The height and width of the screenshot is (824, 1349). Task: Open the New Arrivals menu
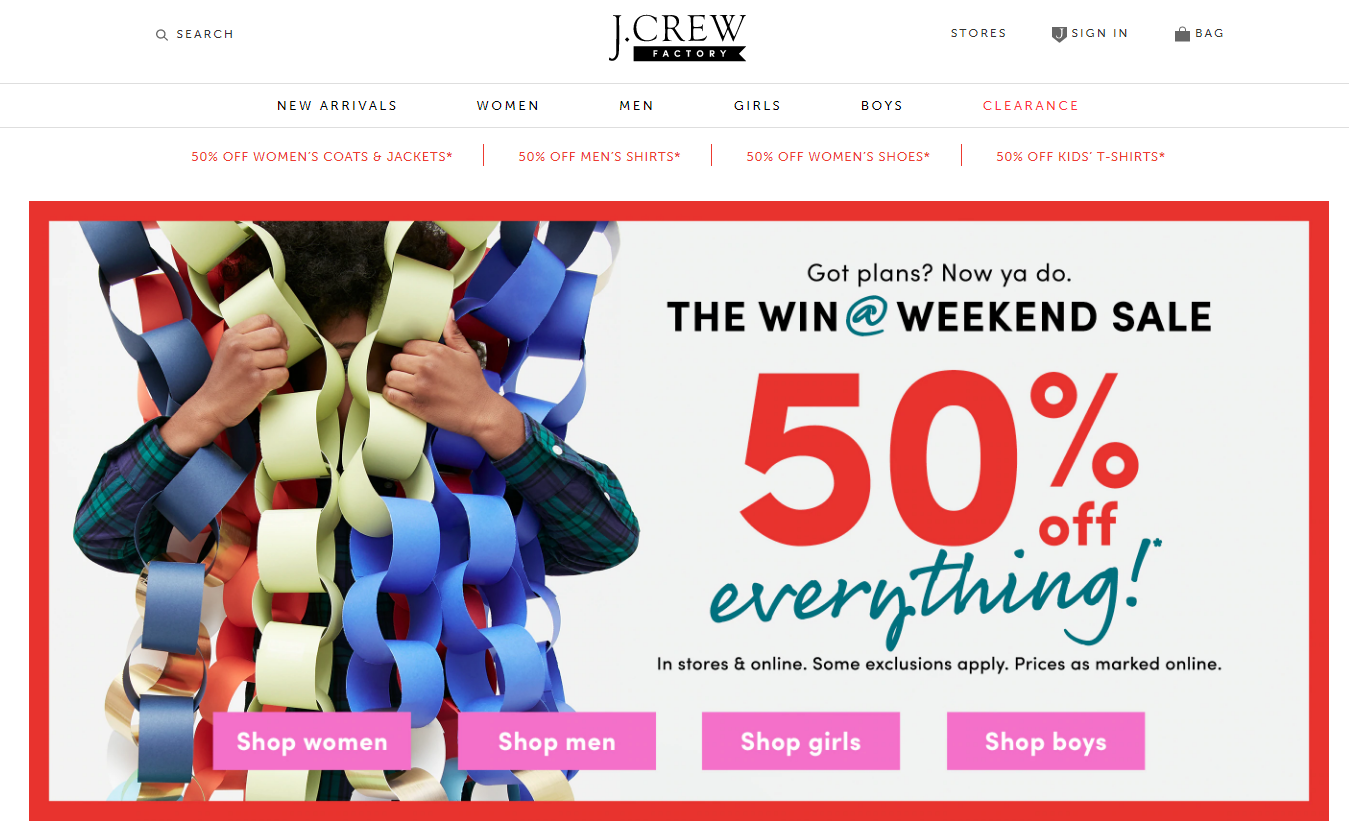(337, 106)
